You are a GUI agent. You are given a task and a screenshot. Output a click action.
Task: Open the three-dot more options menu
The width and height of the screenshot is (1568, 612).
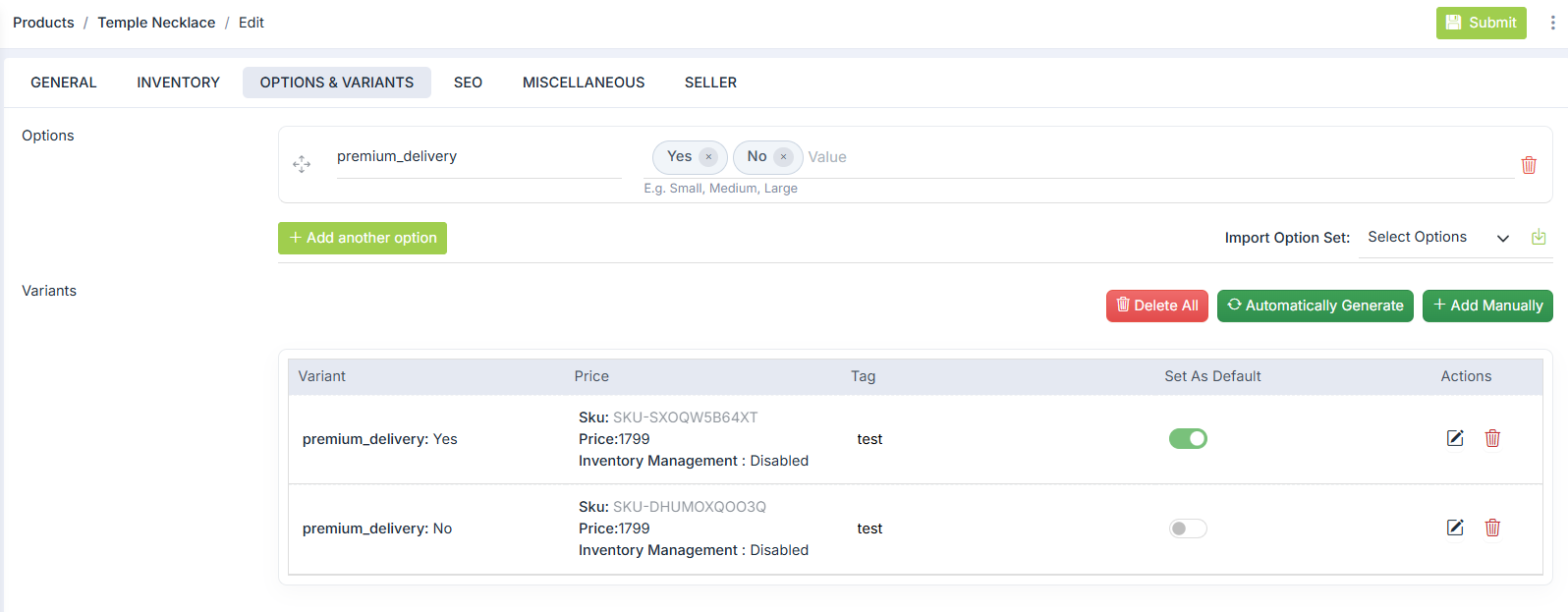point(1552,23)
